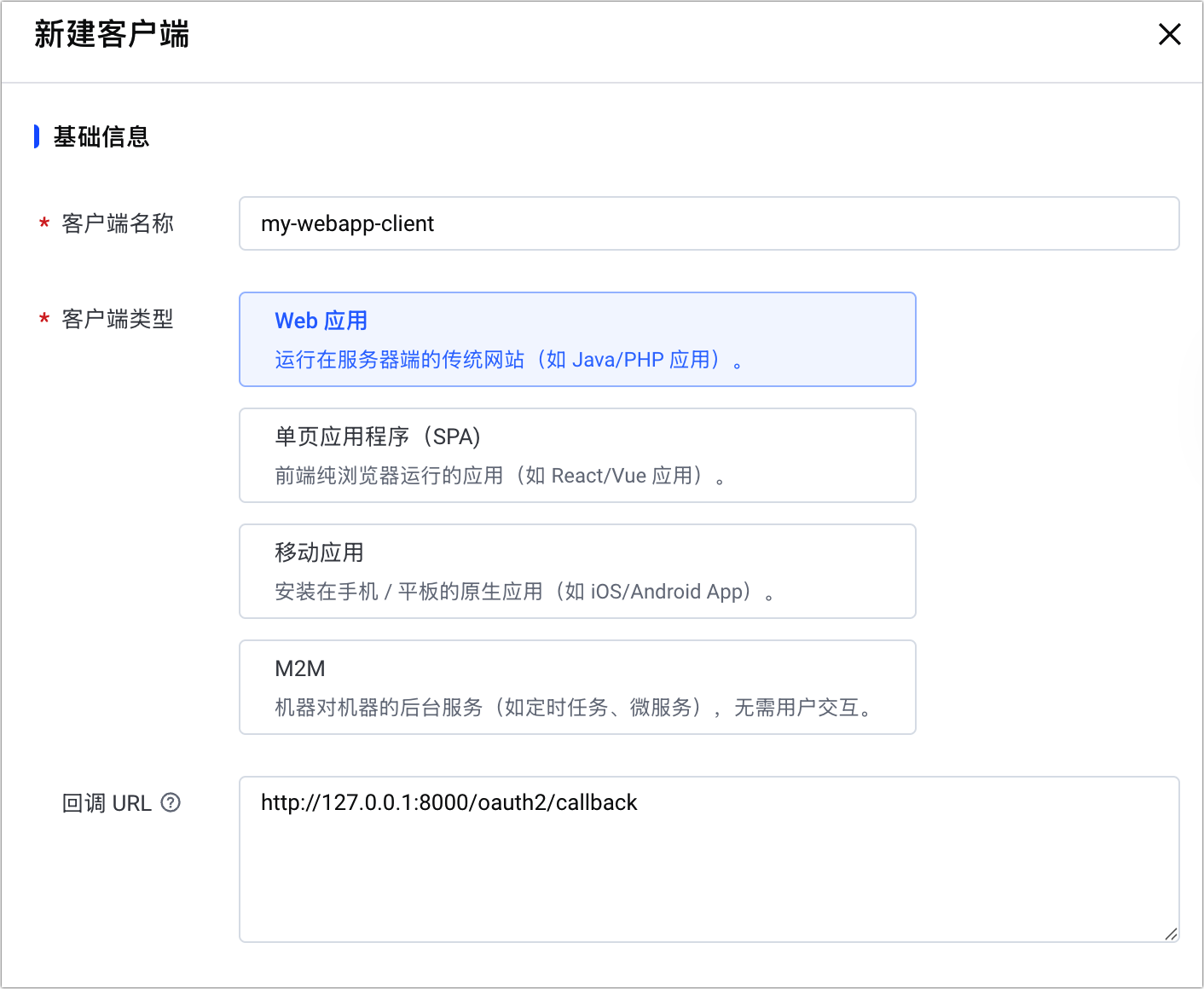The width and height of the screenshot is (1204, 989).
Task: Select the Web 应用 client type
Action: click(577, 339)
